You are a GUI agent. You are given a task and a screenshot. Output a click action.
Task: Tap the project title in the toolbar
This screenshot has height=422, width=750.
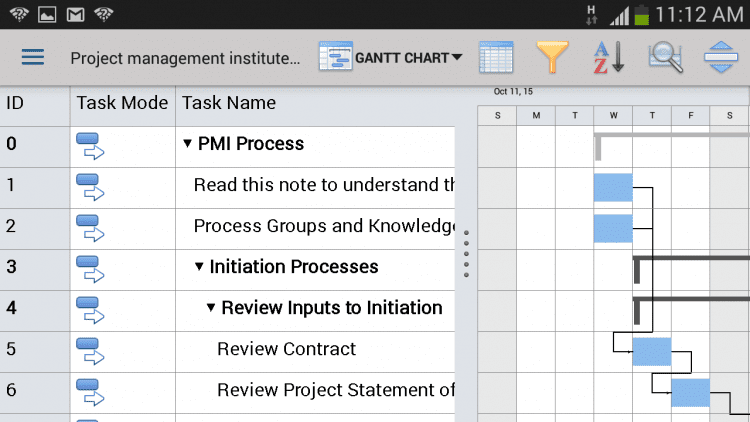click(185, 58)
